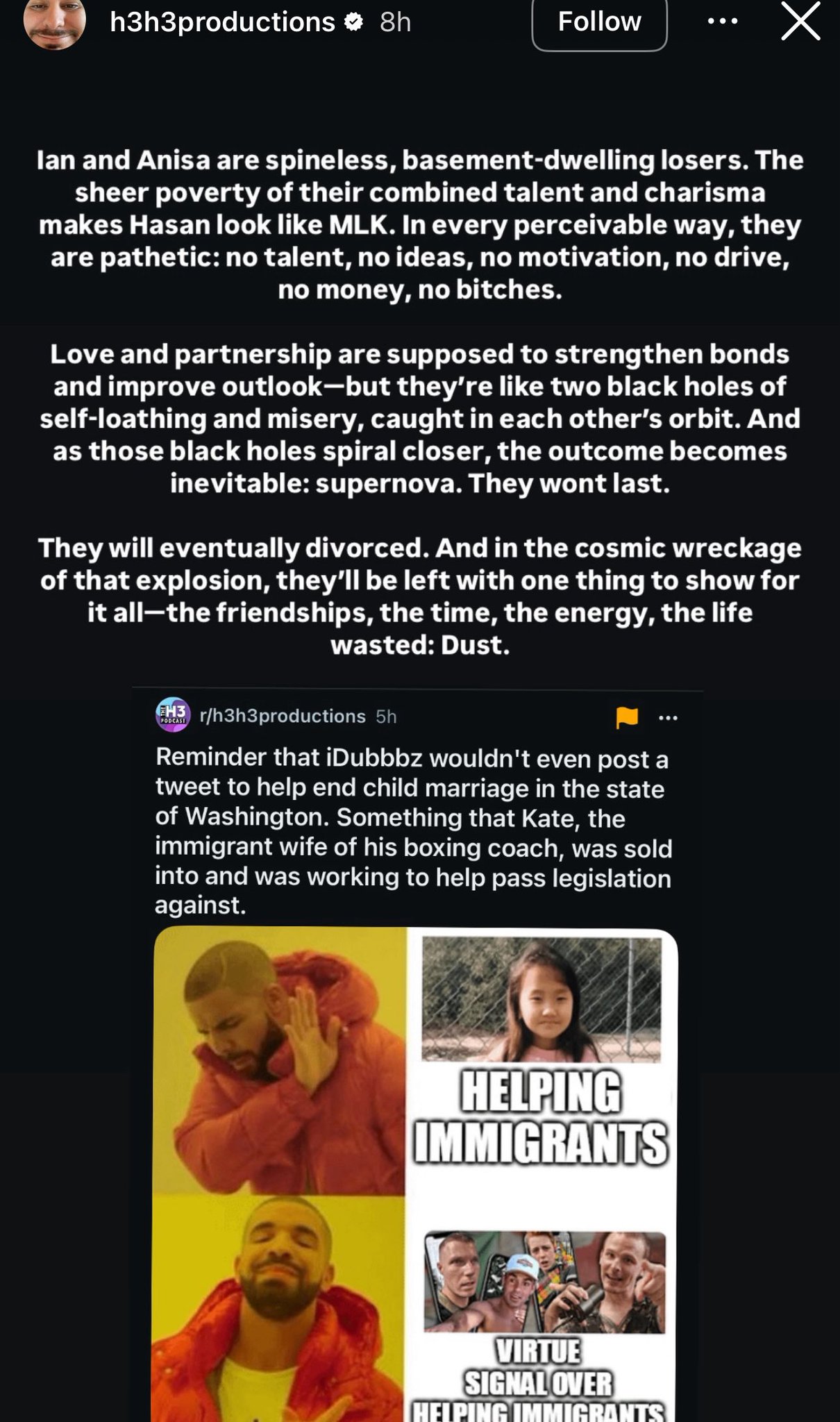Click the yellow flag icon on the Reddit post
The width and height of the screenshot is (840, 1422).
click(627, 717)
